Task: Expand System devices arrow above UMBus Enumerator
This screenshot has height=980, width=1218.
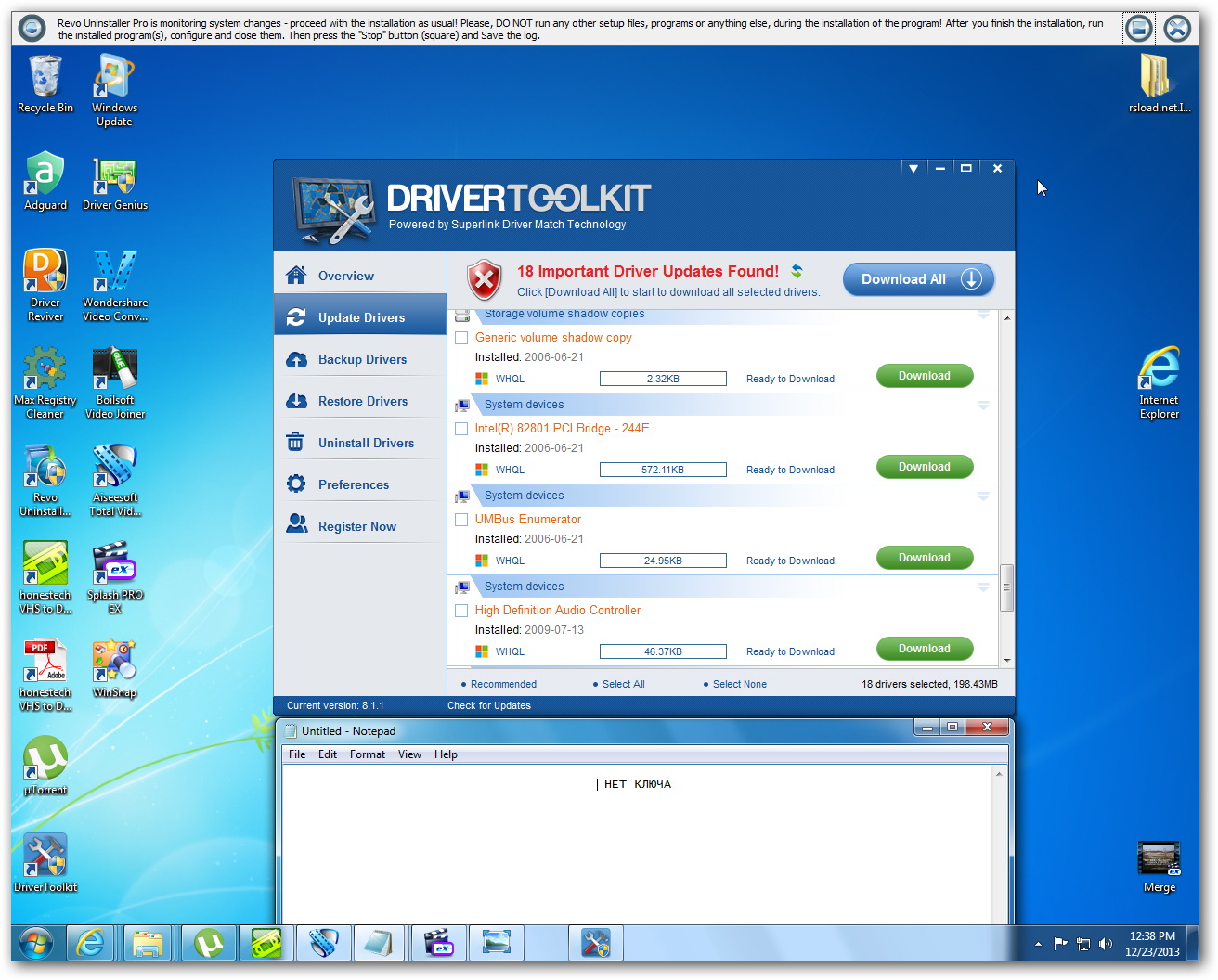Action: (983, 496)
